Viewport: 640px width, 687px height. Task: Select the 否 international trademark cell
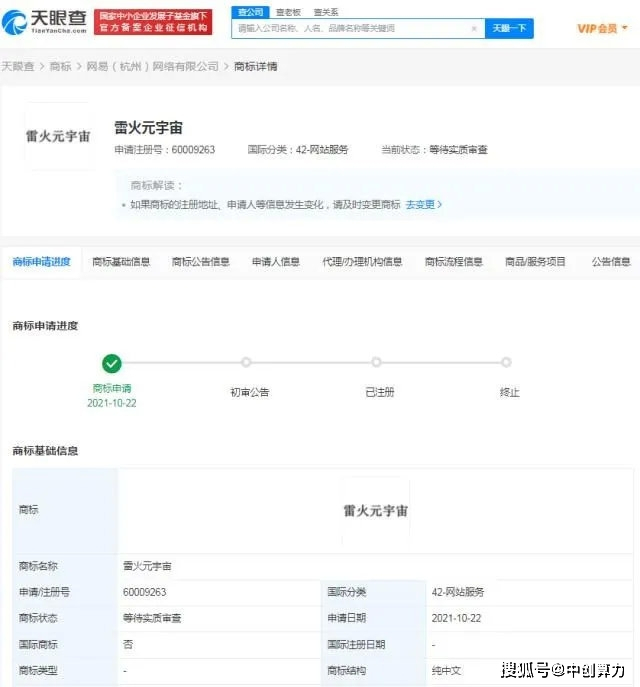click(x=219, y=645)
